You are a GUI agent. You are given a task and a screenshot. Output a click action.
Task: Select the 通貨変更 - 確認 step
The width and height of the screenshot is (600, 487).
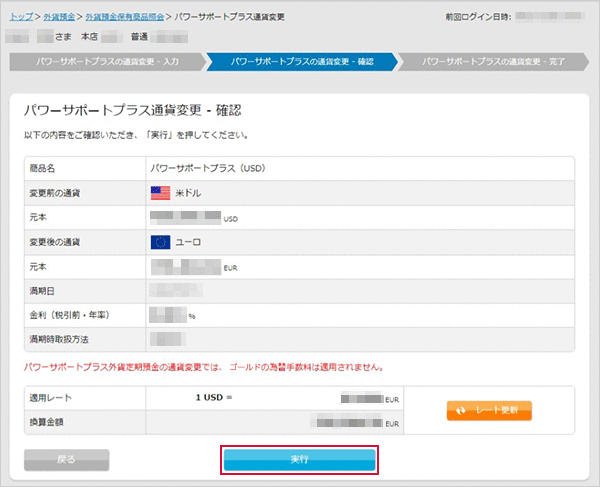301,62
